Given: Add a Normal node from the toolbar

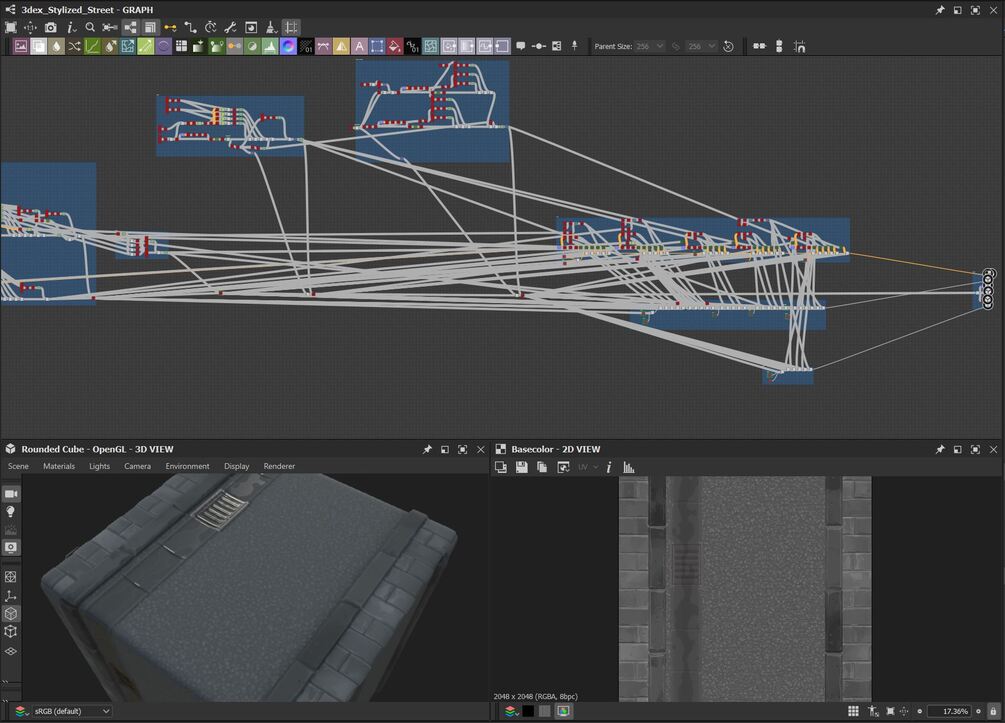Looking at the screenshot, I should (288, 46).
